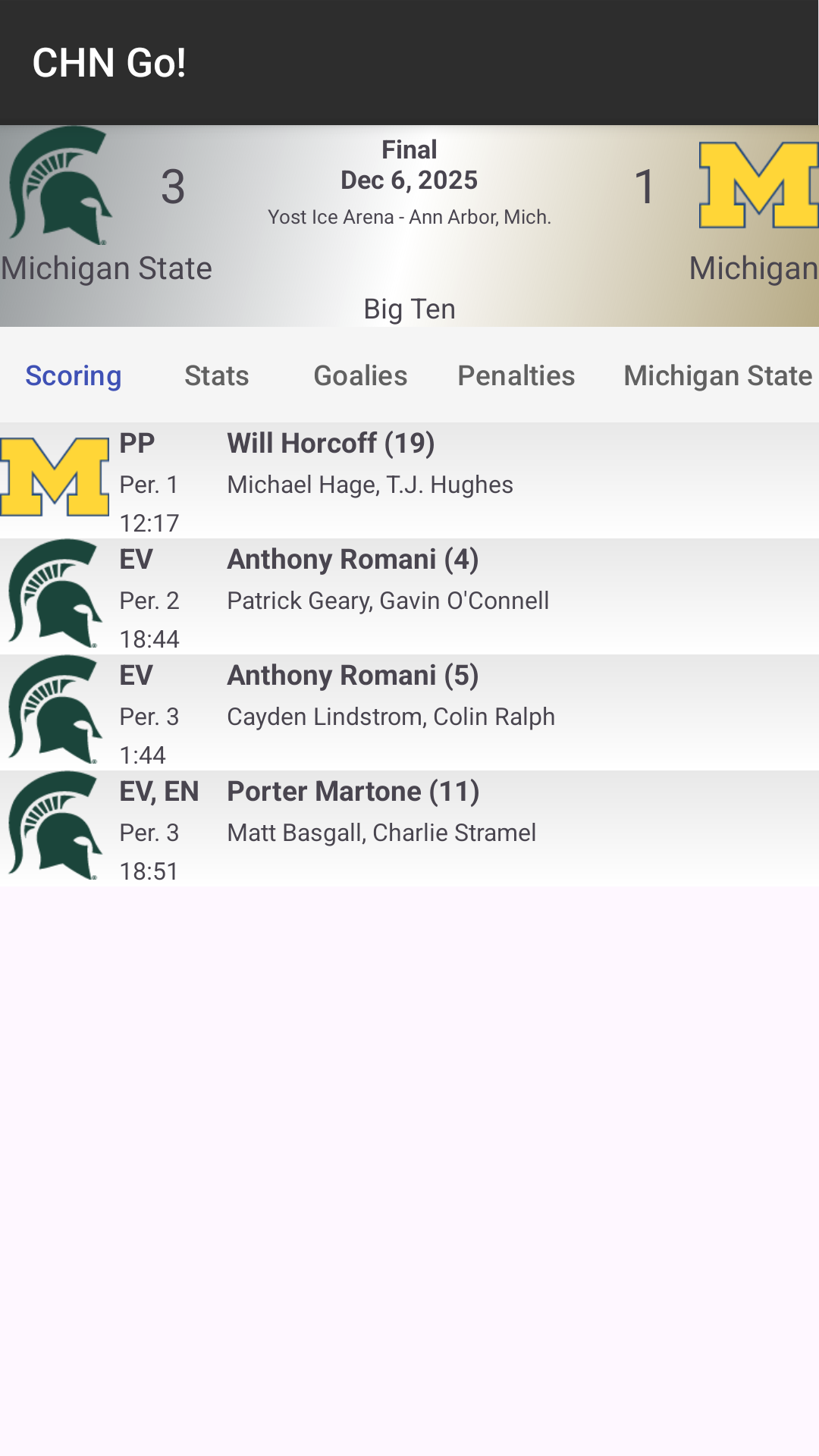819x1456 pixels.
Task: Tap Yost Ice Arena venue text
Action: pyautogui.click(x=409, y=217)
